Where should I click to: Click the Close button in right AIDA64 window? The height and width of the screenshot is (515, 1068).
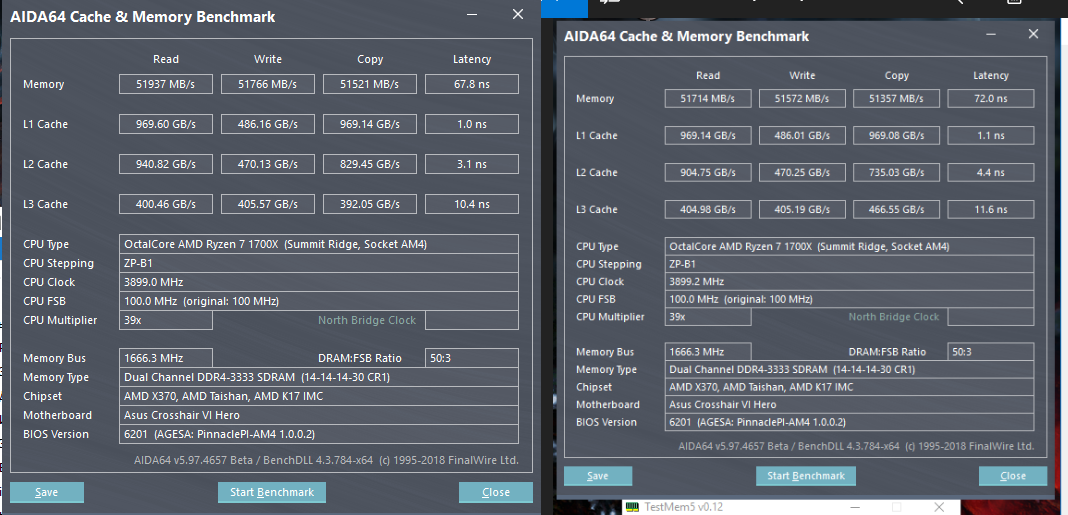pos(1013,475)
